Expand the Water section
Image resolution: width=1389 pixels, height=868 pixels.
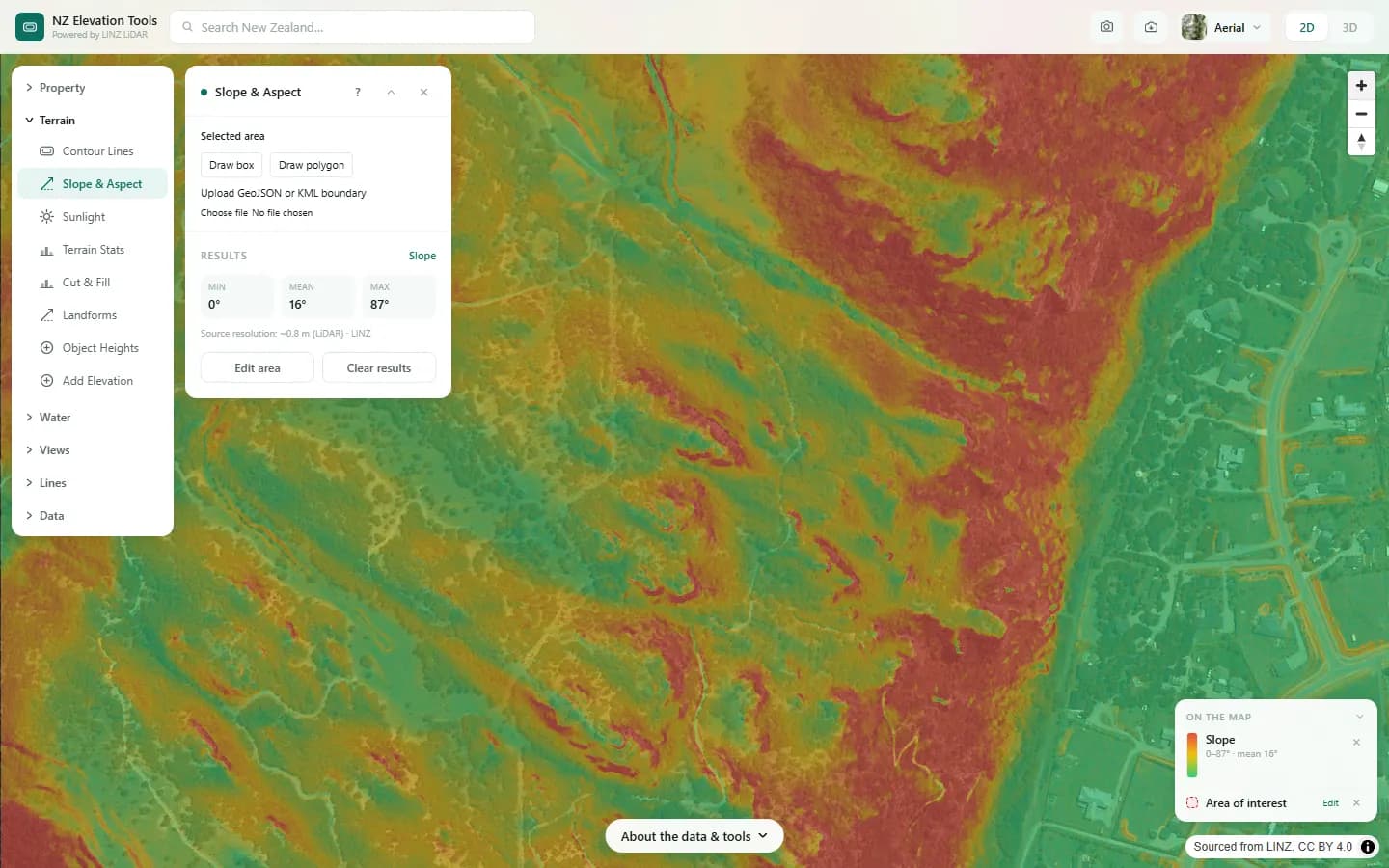93,418
